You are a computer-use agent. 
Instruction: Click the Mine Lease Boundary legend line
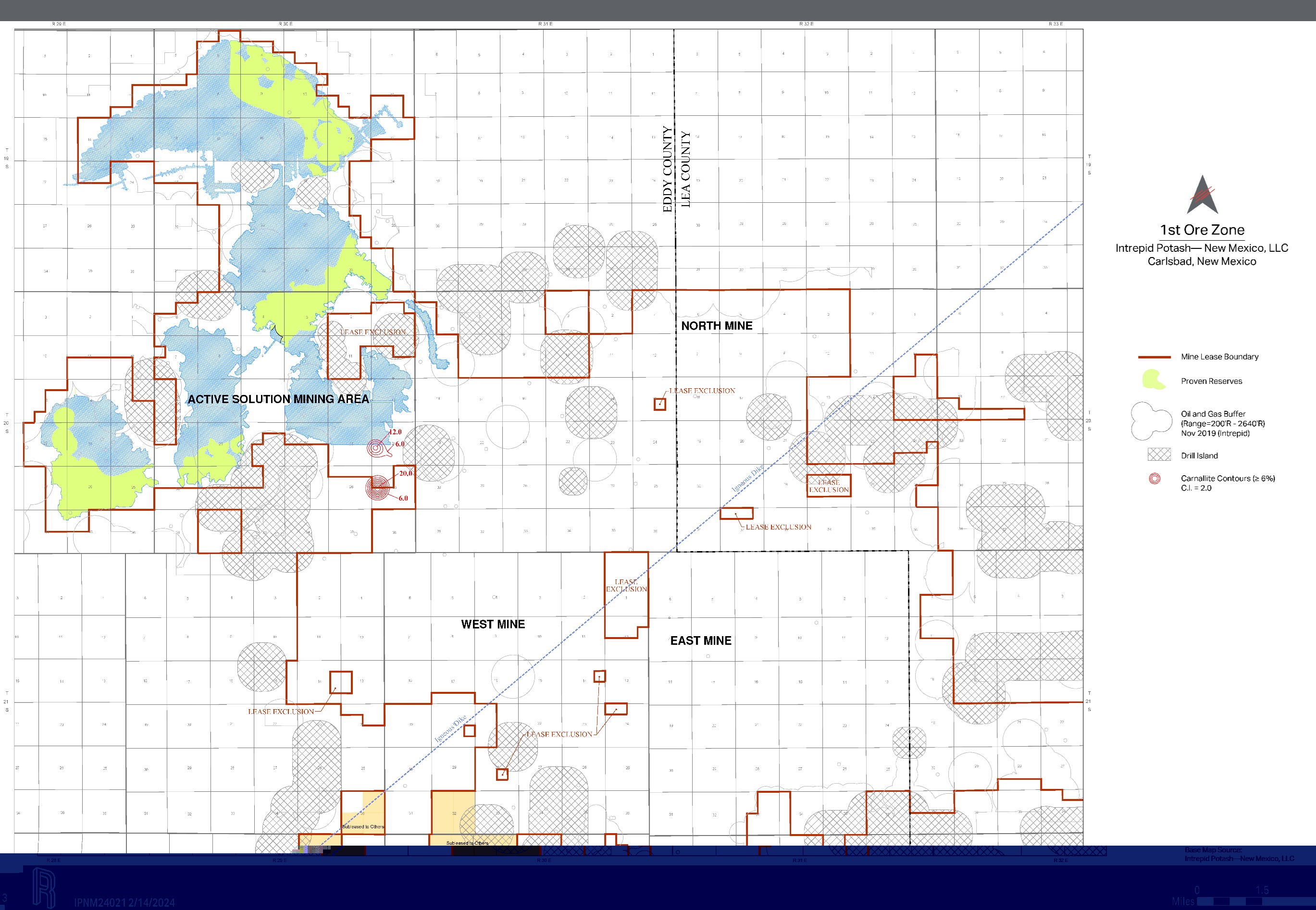1154,357
